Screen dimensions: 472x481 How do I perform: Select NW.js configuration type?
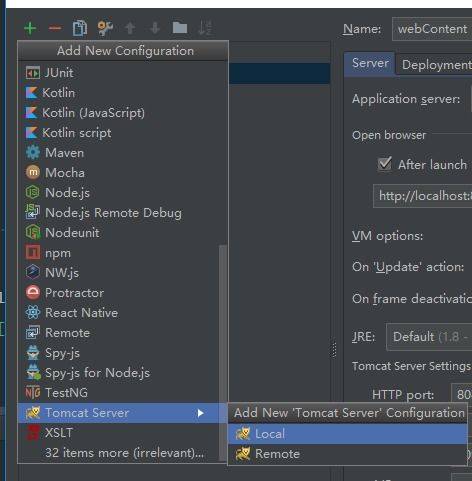[x=118, y=273]
